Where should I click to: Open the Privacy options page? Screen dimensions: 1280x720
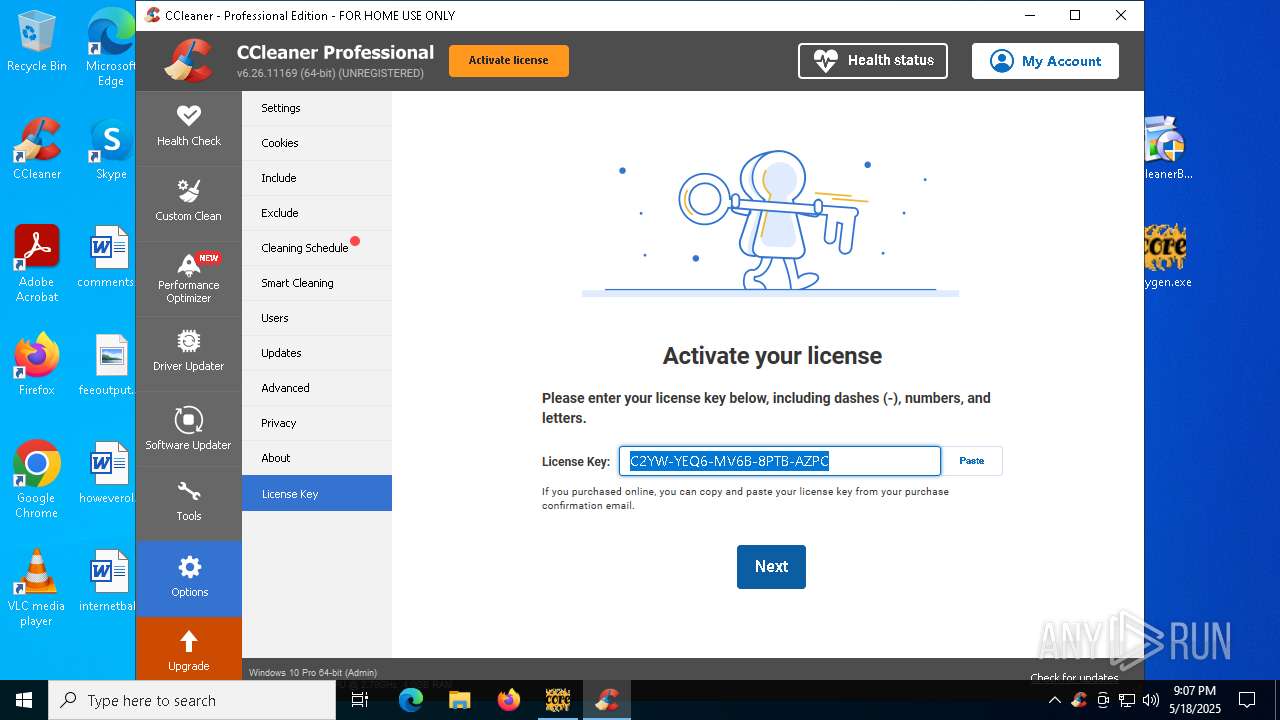coord(317,423)
